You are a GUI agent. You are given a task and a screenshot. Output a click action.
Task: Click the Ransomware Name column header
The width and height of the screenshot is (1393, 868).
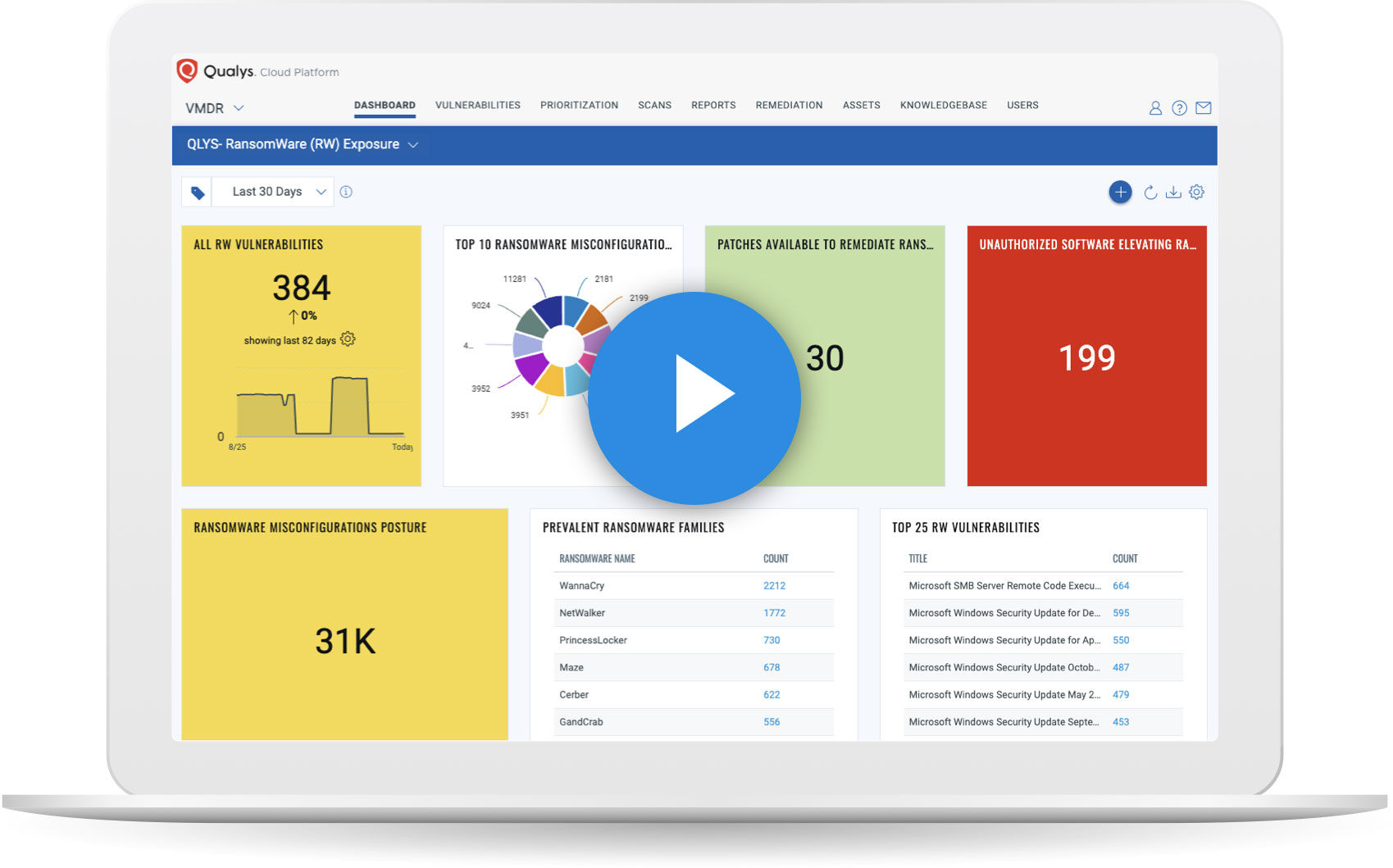(x=597, y=559)
